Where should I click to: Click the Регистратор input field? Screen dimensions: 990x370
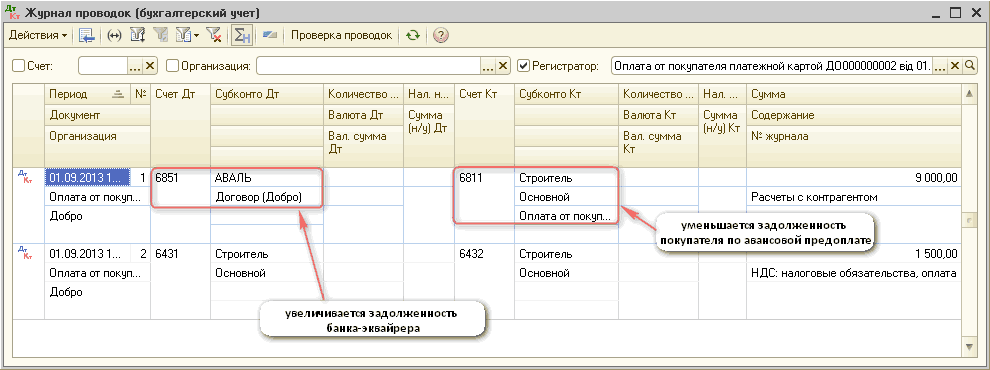click(772, 66)
